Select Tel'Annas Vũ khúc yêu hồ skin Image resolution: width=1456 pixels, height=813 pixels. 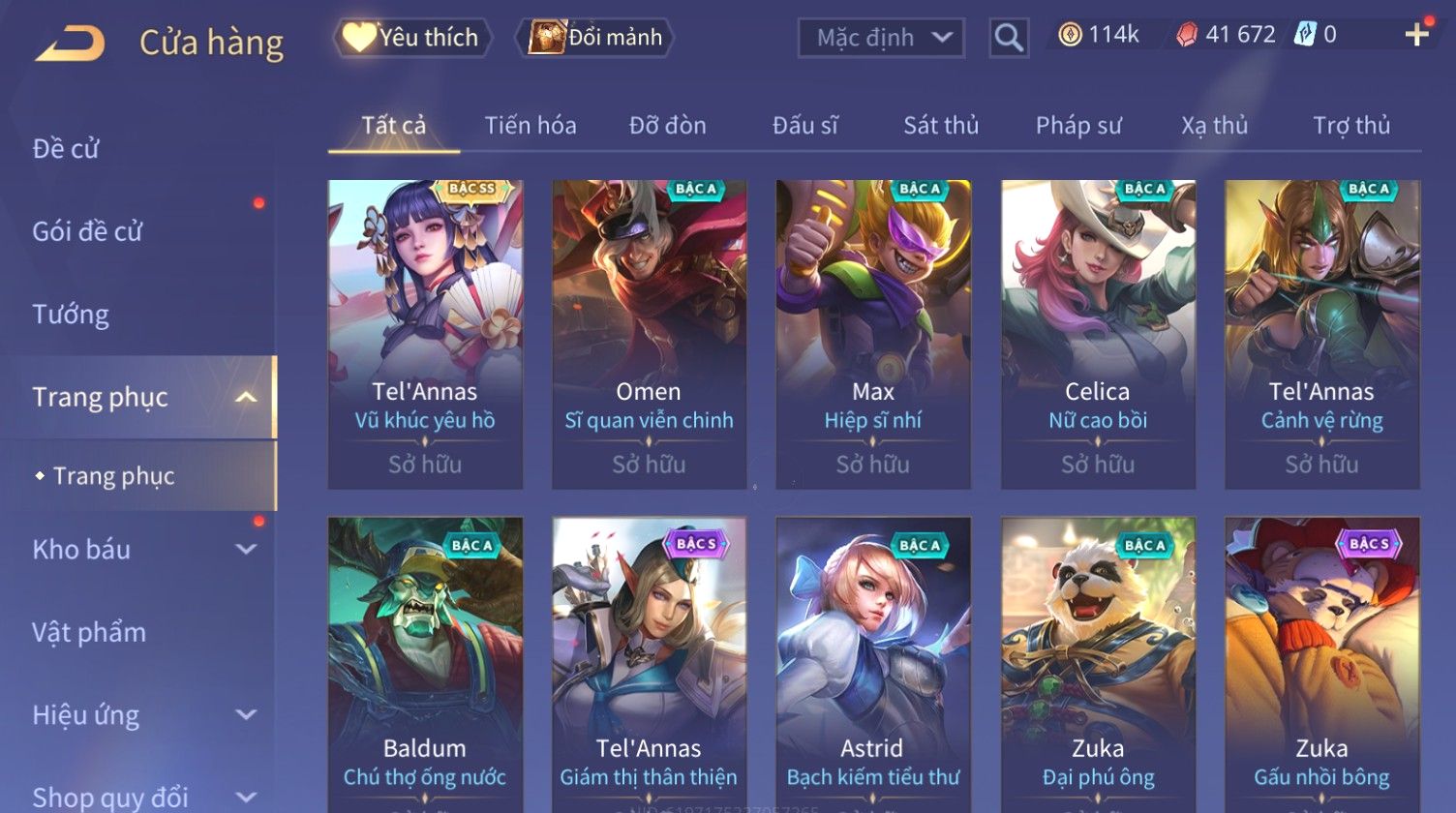(x=425, y=334)
